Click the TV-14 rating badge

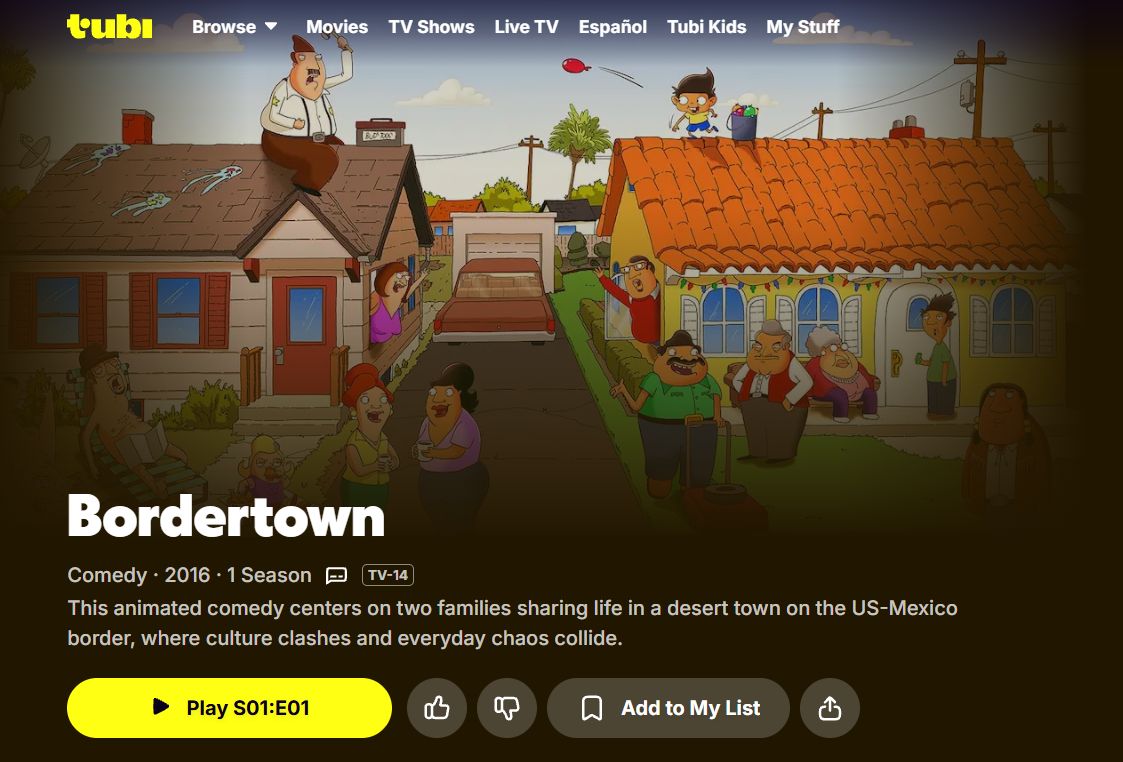(x=387, y=575)
